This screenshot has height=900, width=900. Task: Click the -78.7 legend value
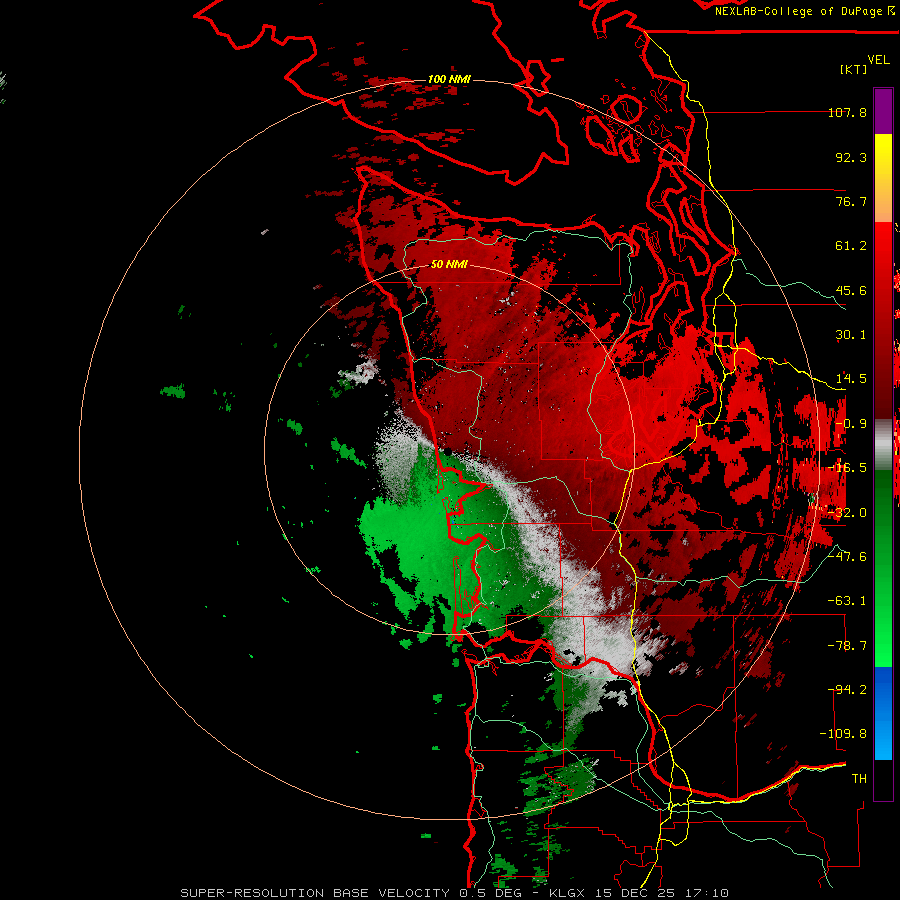(x=847, y=646)
